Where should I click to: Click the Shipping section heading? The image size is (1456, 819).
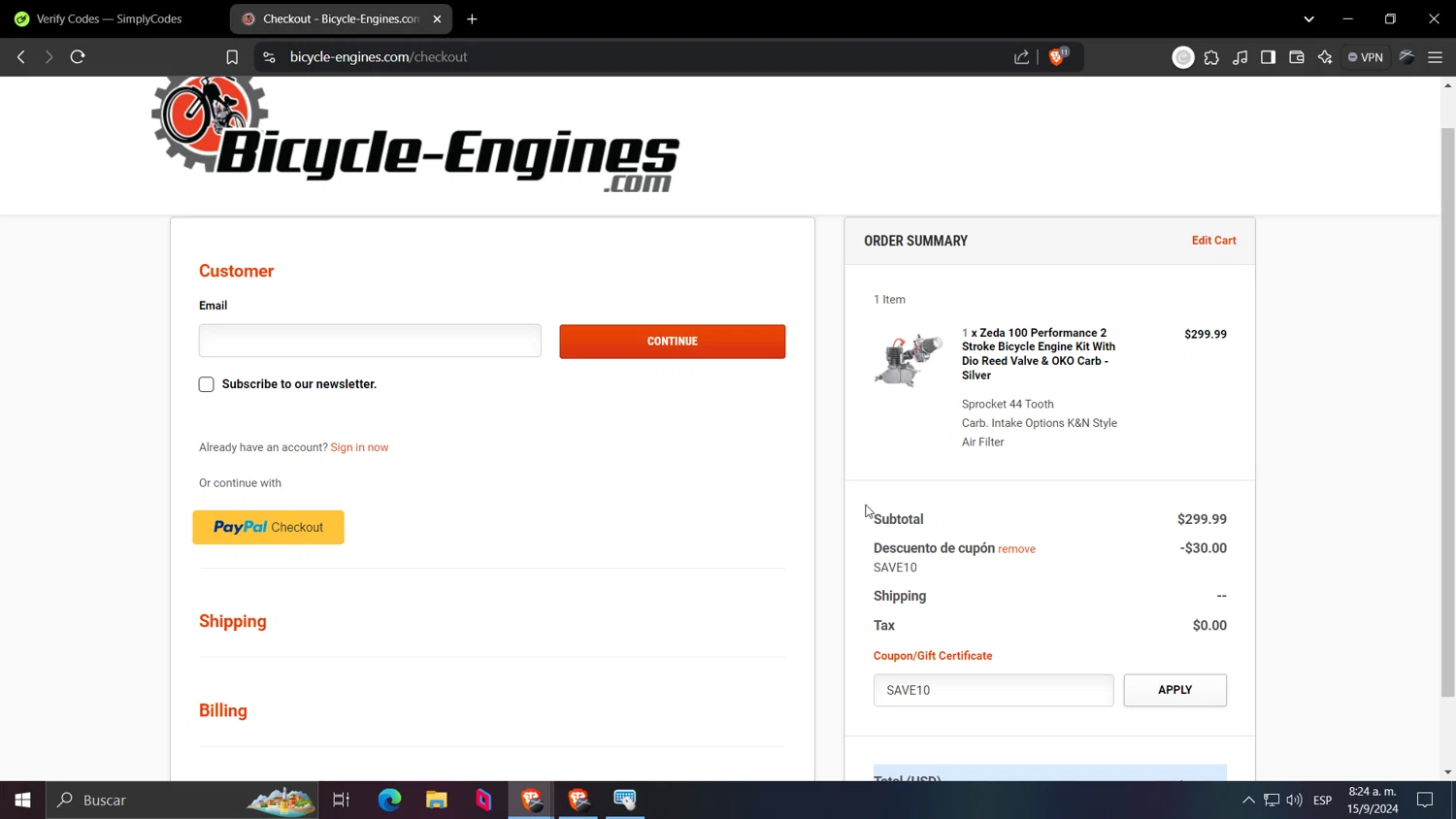coord(233,621)
